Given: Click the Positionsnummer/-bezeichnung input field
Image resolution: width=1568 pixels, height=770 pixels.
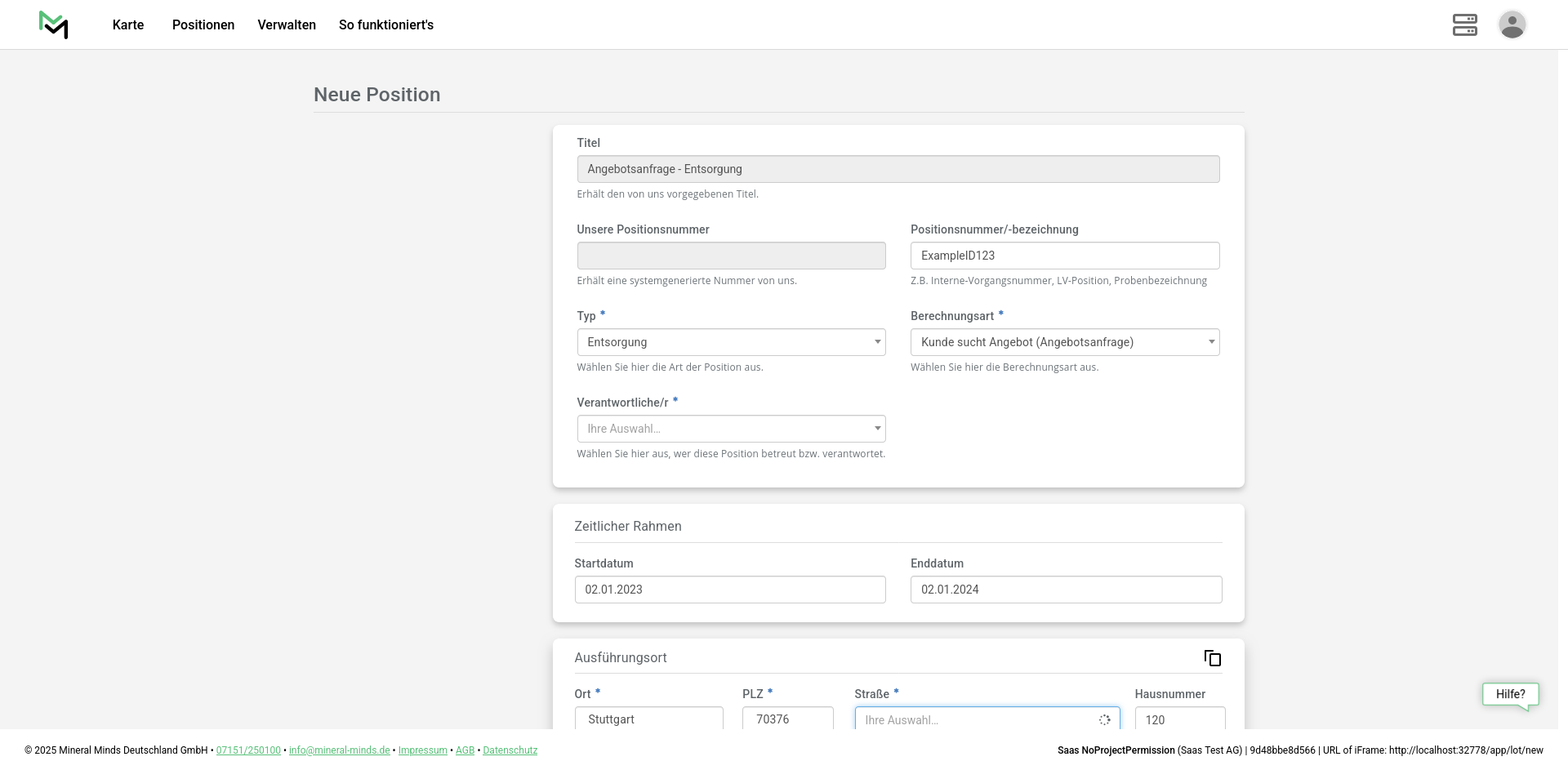Looking at the screenshot, I should coord(1064,256).
